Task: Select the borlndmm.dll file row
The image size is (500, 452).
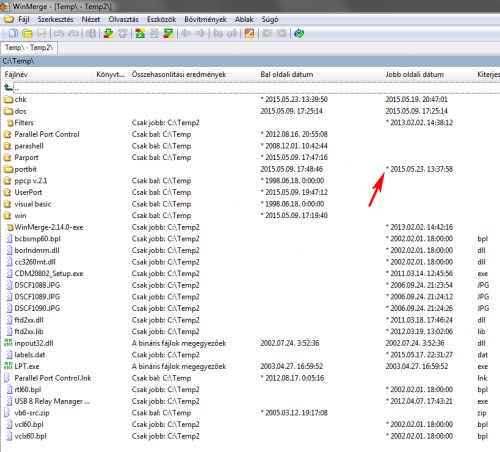Action: [250, 250]
